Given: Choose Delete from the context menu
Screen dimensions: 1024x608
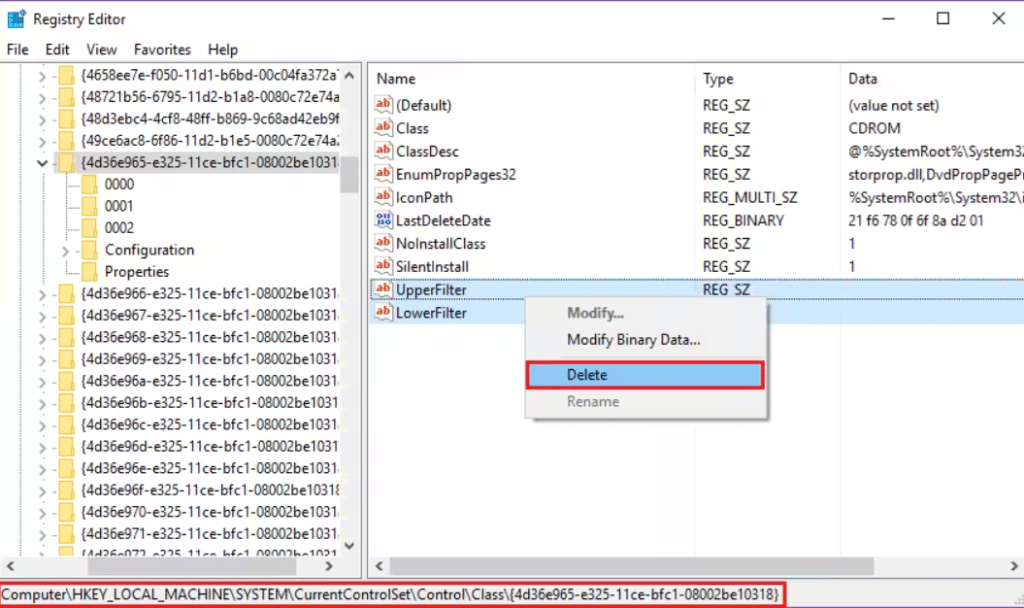Looking at the screenshot, I should coord(585,374).
